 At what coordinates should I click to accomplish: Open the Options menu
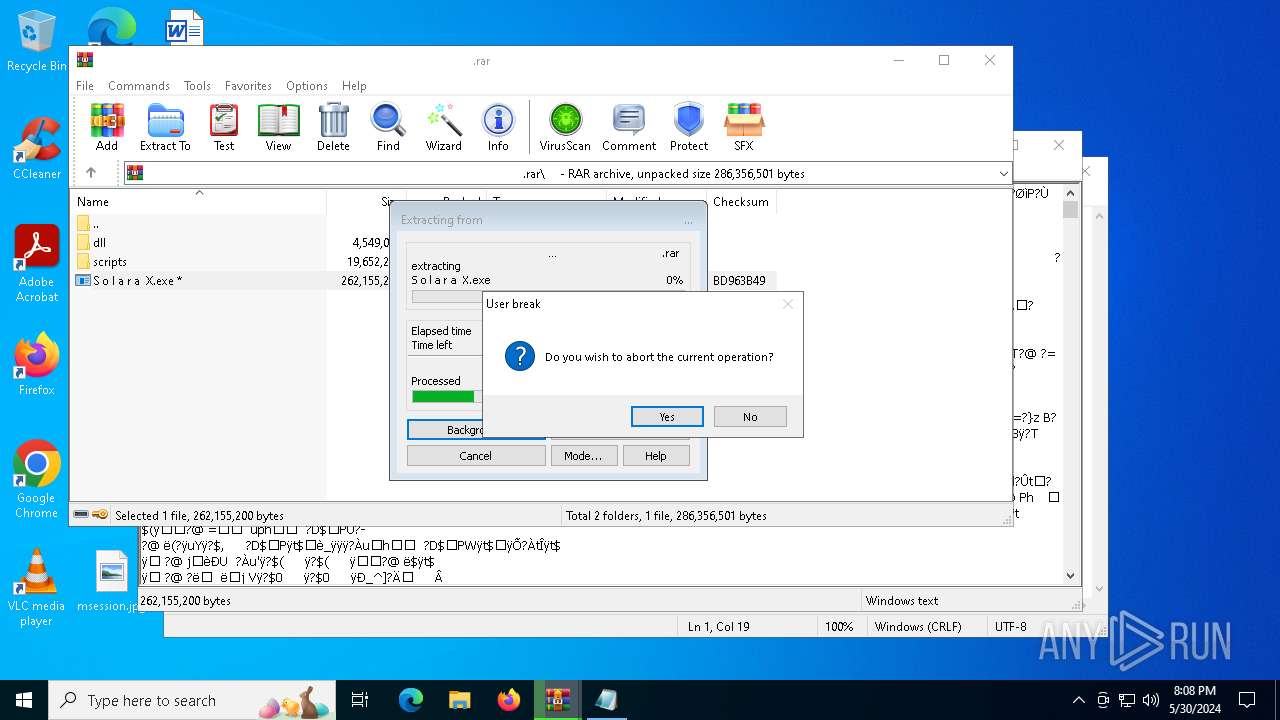tap(307, 86)
